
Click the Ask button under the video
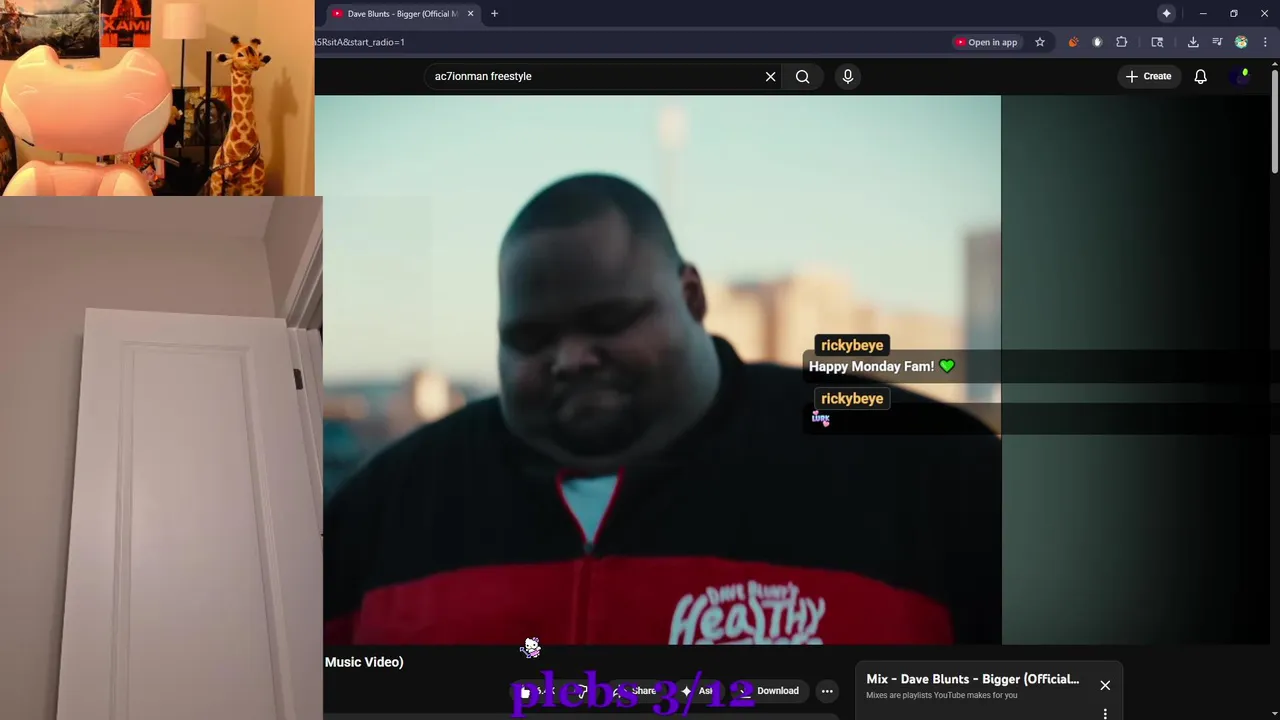pyautogui.click(x=697, y=691)
